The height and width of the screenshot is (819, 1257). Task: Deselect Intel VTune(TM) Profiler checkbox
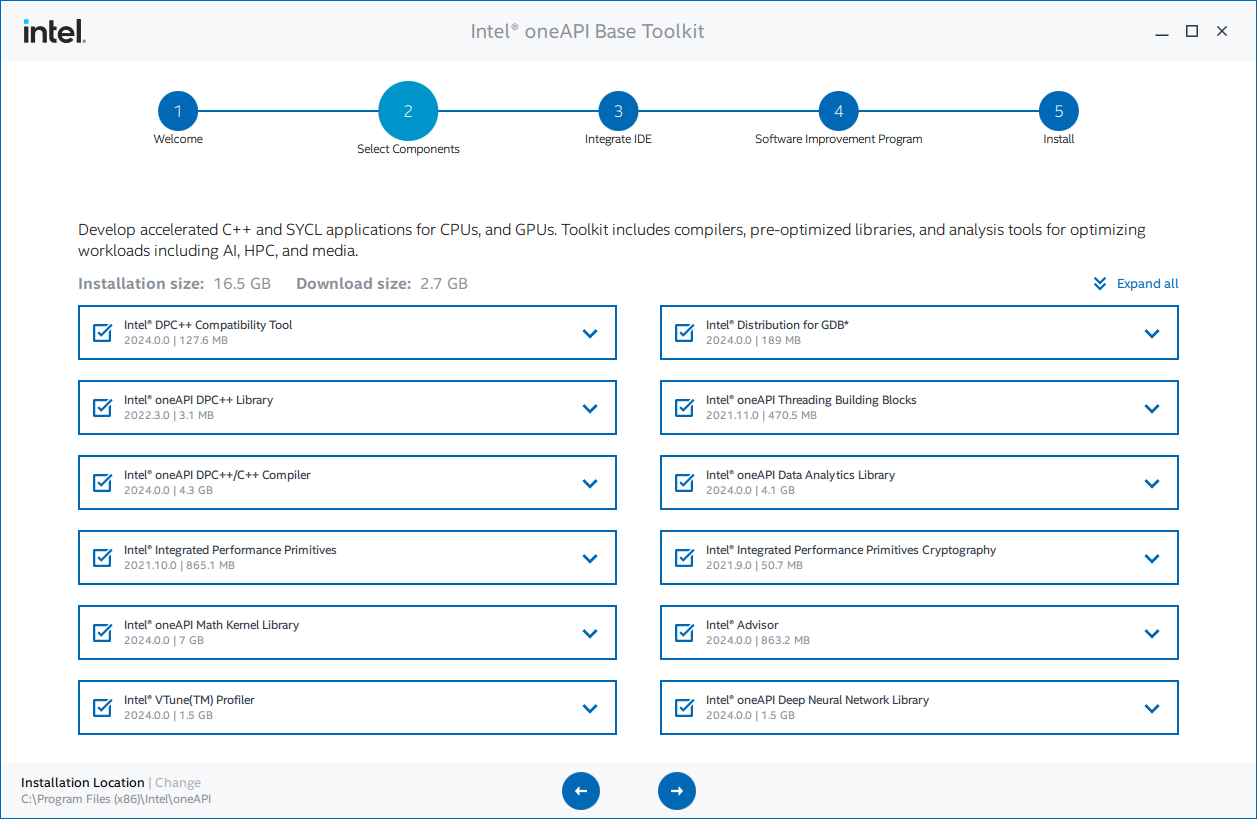click(x=102, y=708)
